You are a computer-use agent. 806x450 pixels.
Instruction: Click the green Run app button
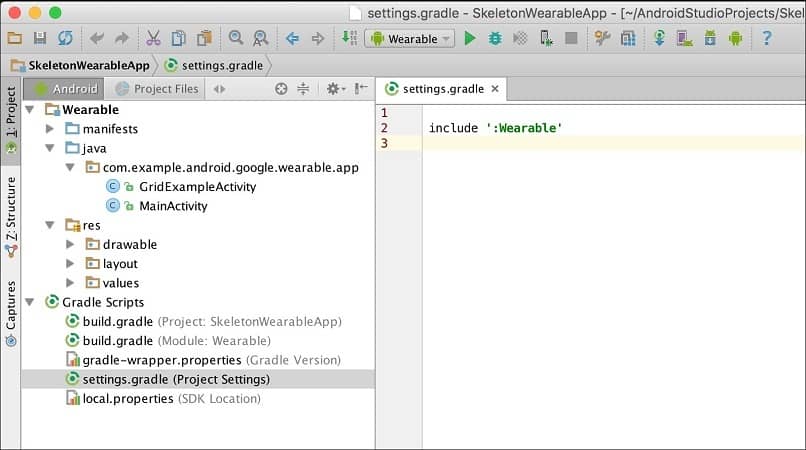(x=470, y=38)
